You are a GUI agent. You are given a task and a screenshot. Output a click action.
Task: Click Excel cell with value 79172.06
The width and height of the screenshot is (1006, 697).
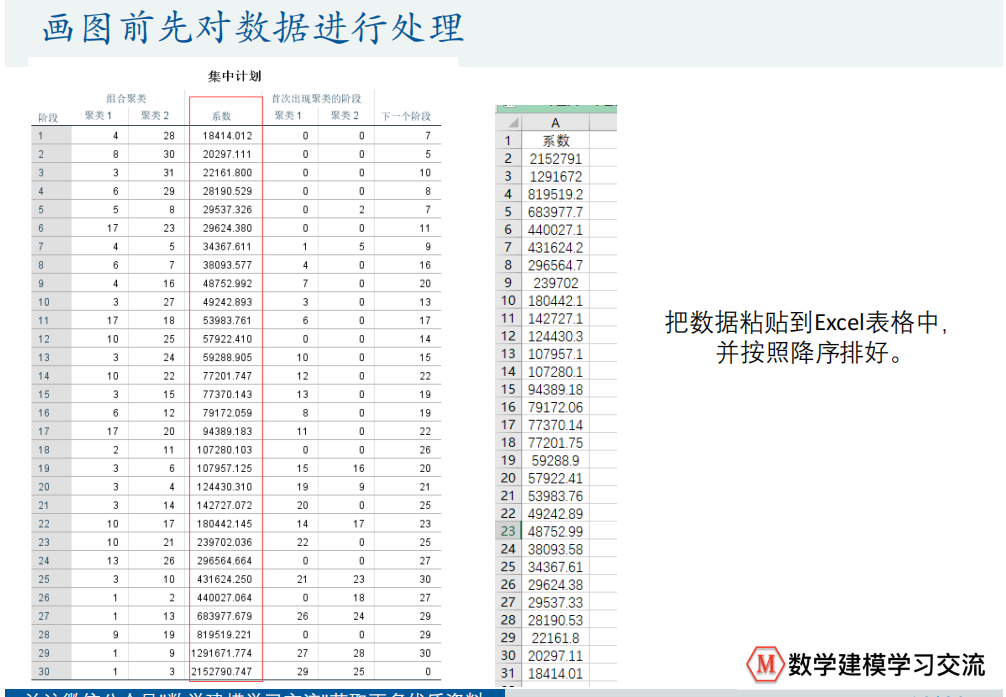tap(556, 407)
